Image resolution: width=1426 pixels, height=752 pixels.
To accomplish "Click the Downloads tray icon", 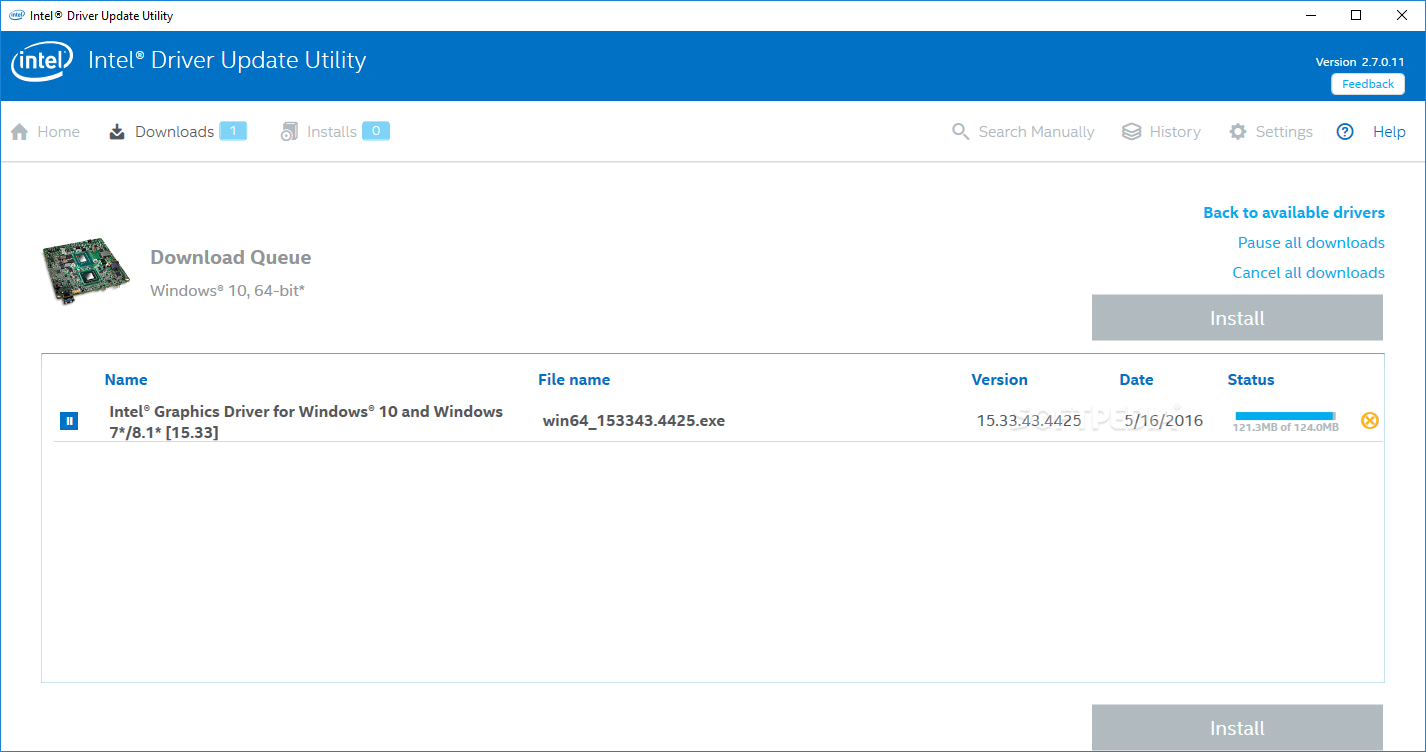I will point(117,132).
